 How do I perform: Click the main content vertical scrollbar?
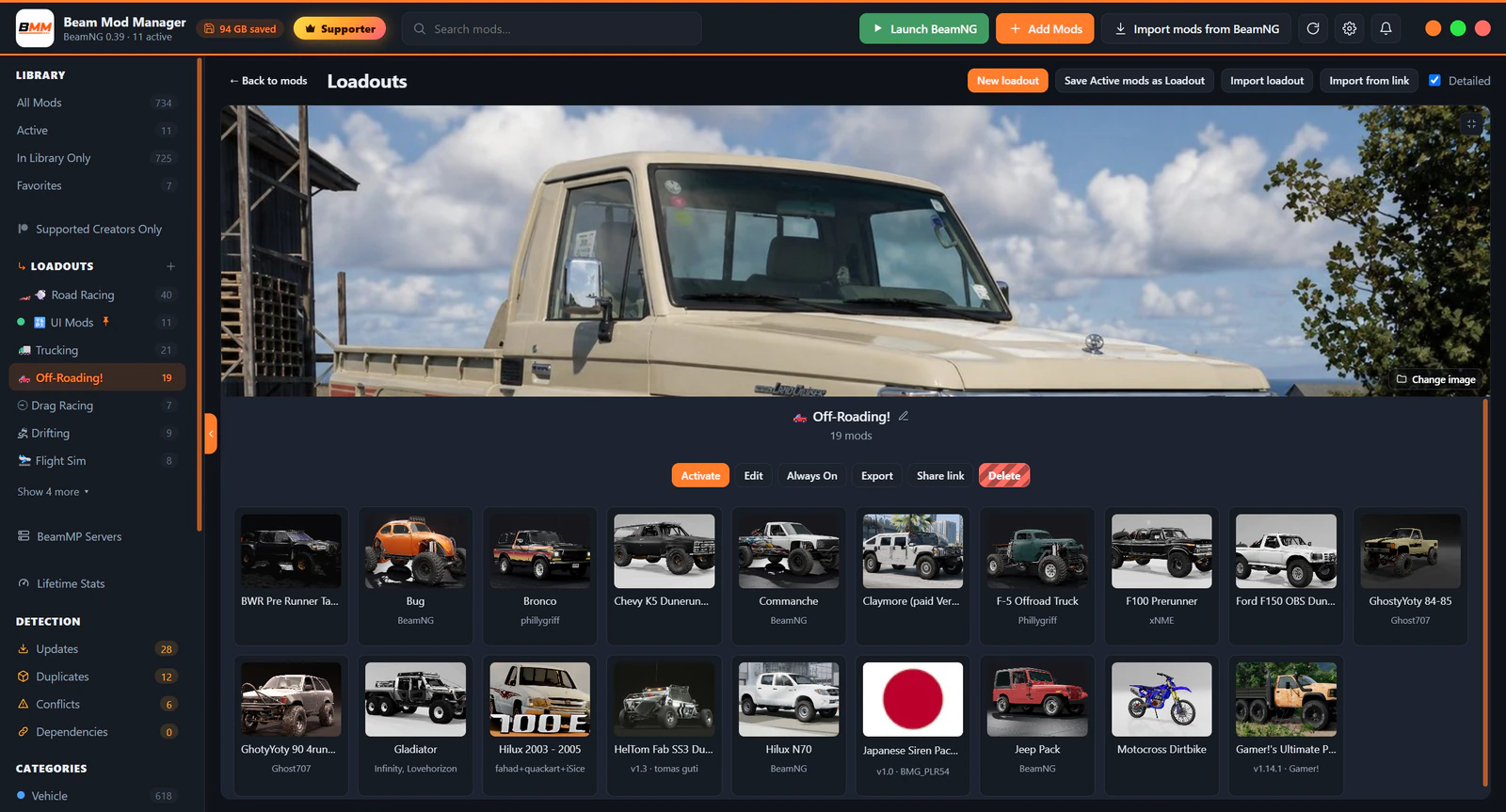1485,593
